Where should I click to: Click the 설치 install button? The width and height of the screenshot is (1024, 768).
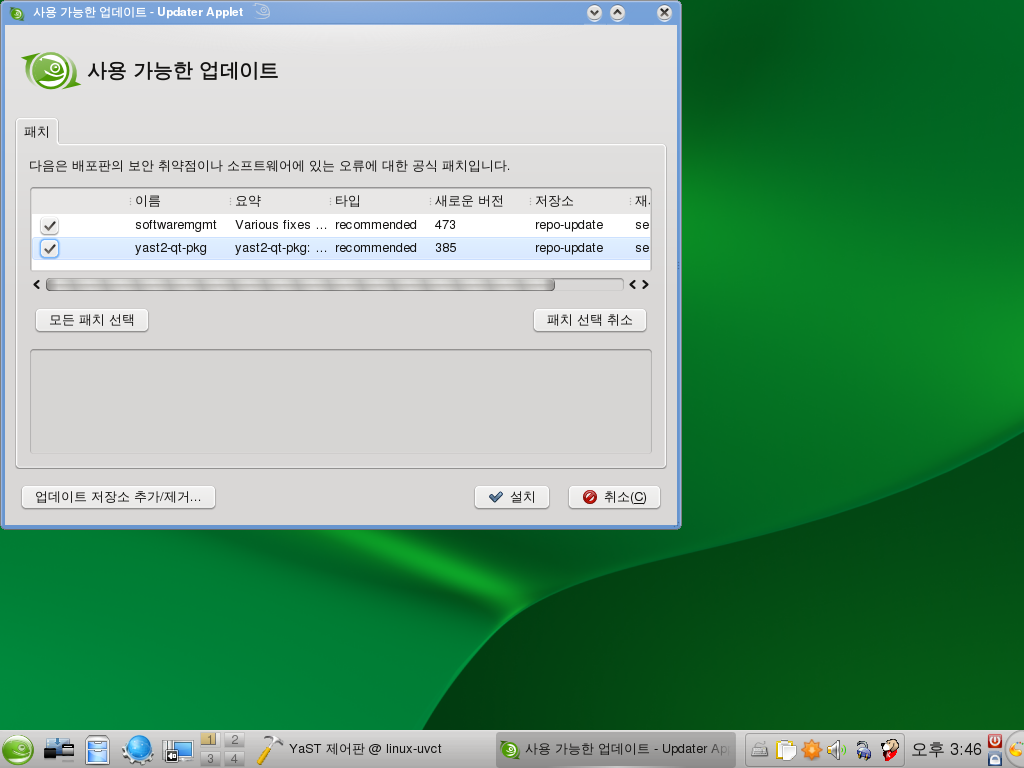512,497
